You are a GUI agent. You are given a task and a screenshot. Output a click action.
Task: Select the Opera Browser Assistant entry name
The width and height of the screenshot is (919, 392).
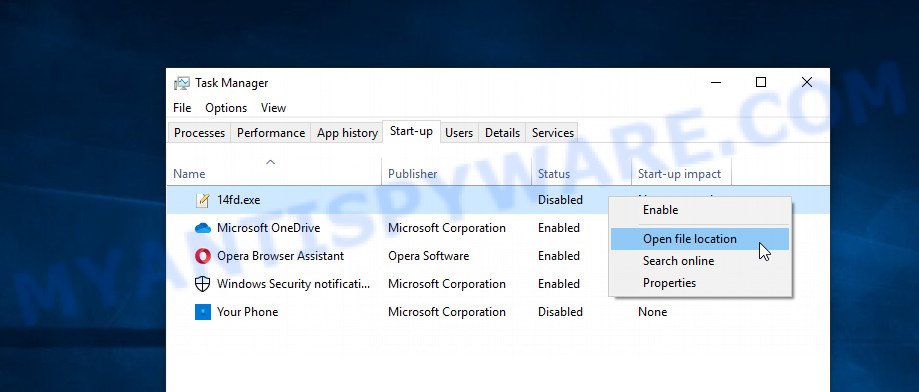(281, 256)
